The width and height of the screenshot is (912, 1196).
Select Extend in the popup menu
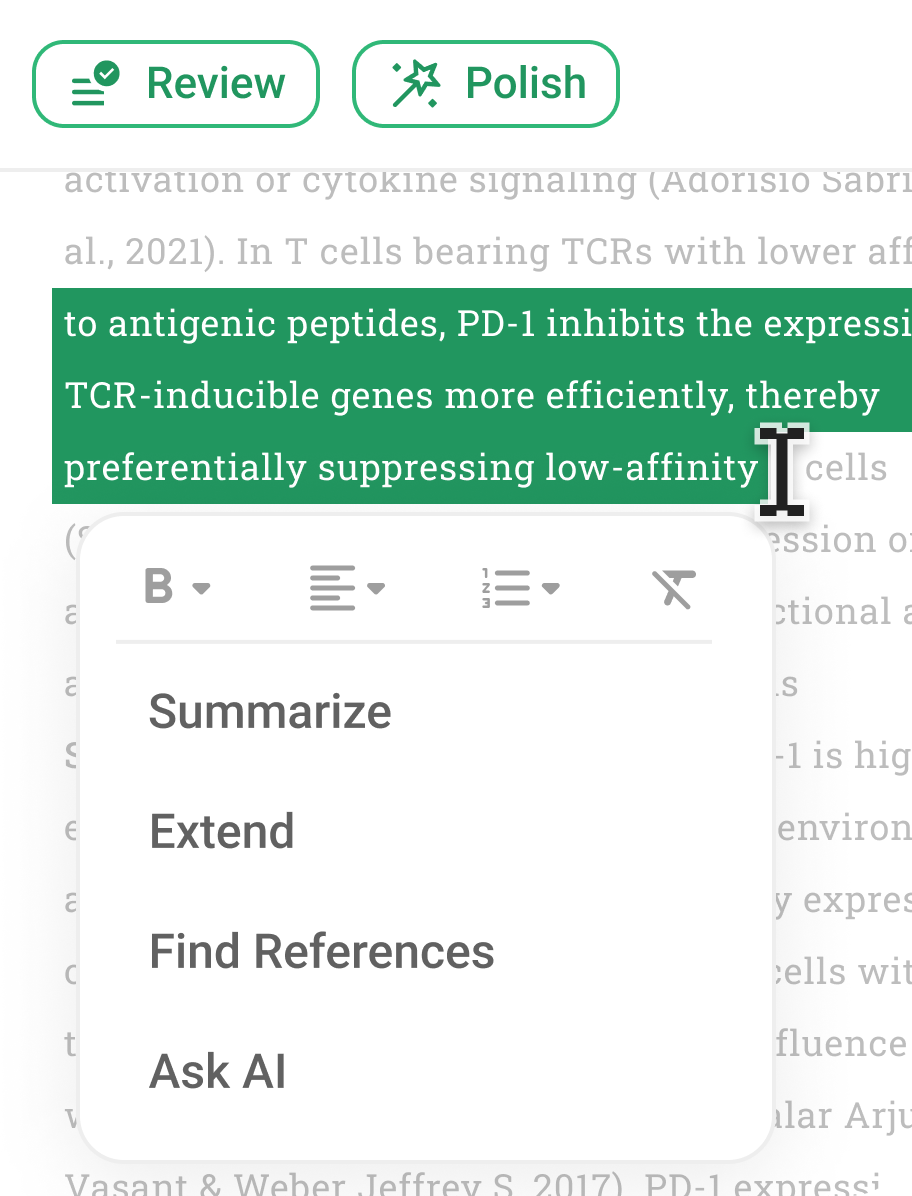(222, 832)
